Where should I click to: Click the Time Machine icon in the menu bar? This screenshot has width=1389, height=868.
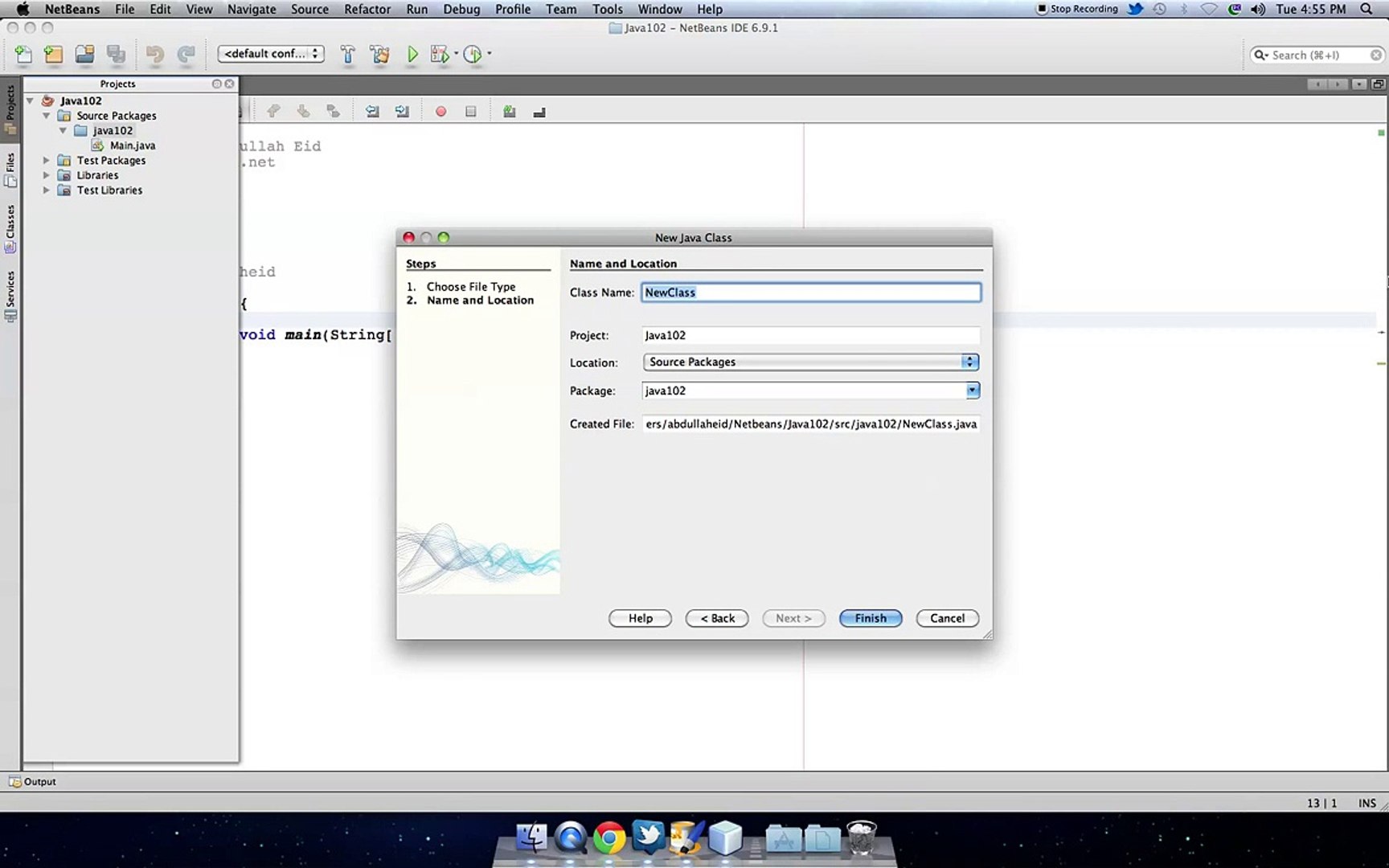[x=1159, y=9]
